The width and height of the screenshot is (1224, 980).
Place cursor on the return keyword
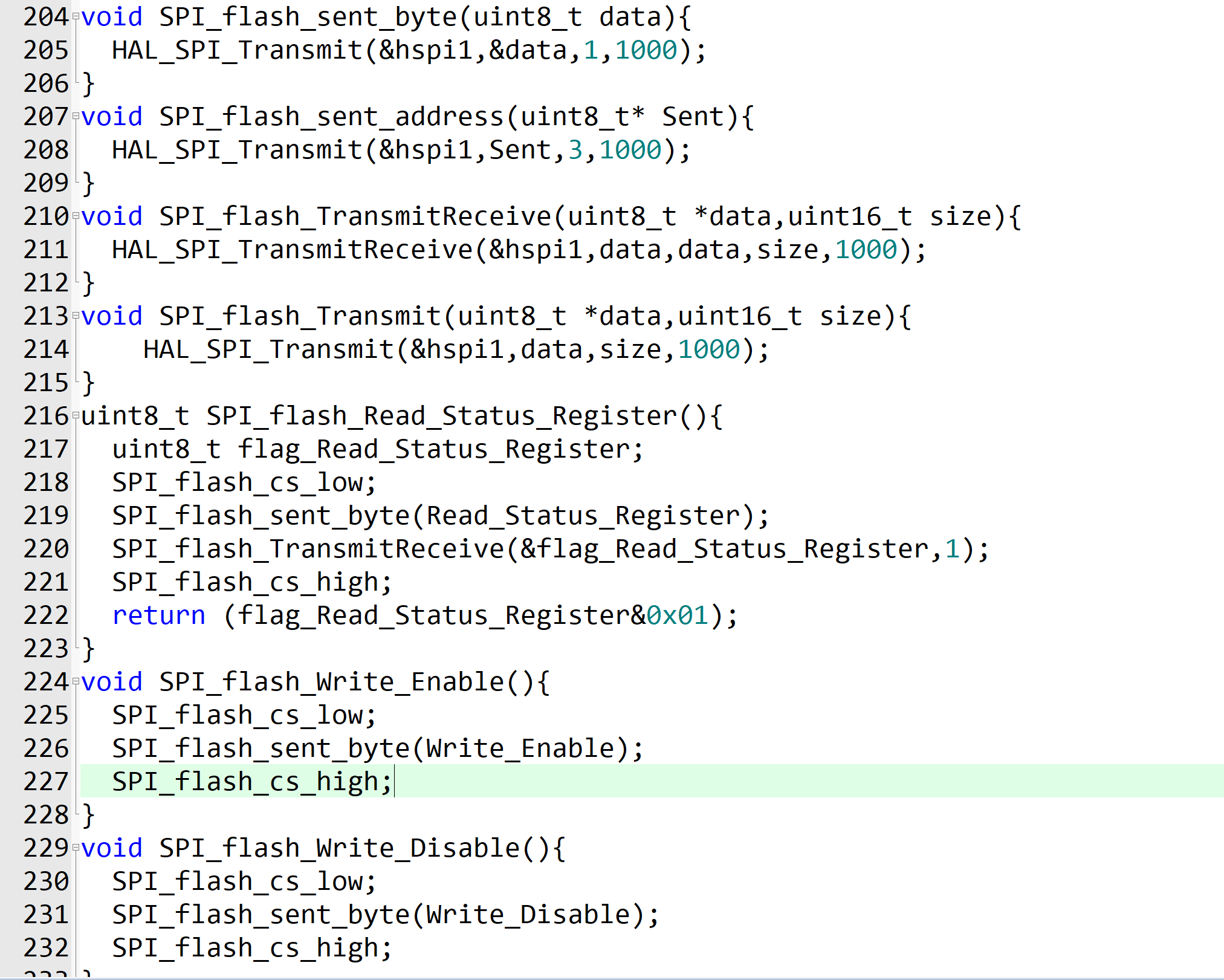(159, 615)
